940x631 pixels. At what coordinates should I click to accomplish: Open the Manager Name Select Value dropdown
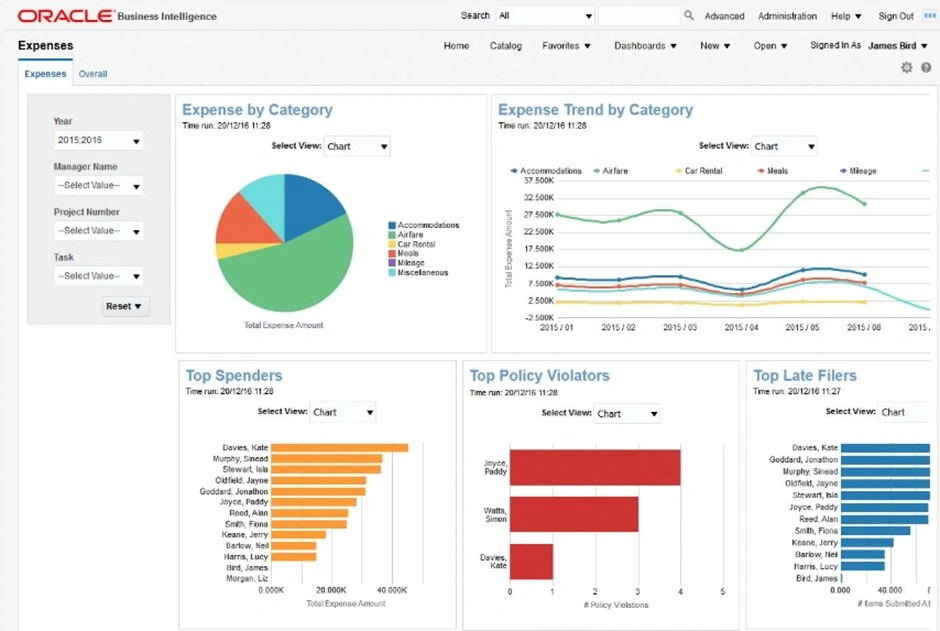[134, 185]
